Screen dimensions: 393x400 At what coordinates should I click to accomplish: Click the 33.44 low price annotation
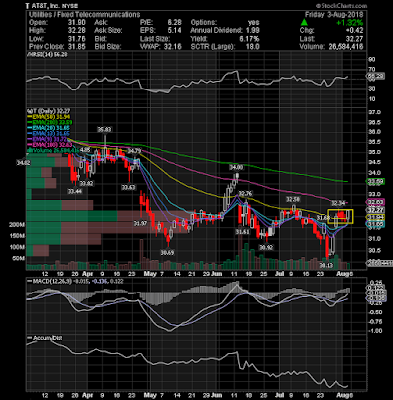(74, 191)
